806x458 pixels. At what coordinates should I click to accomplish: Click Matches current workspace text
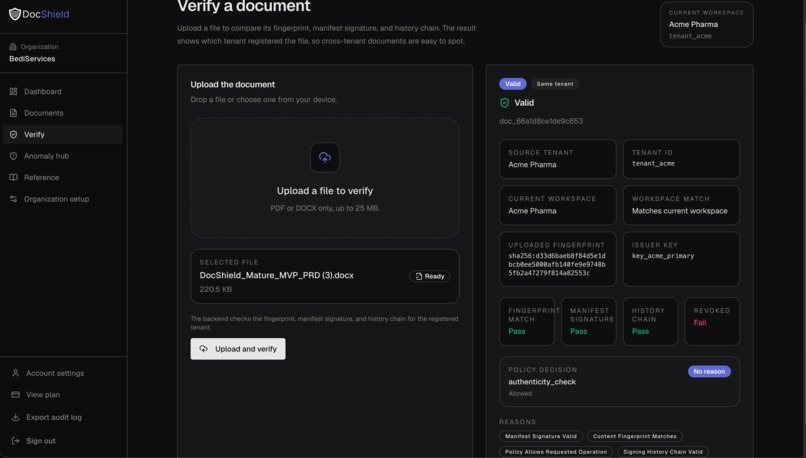(x=680, y=211)
